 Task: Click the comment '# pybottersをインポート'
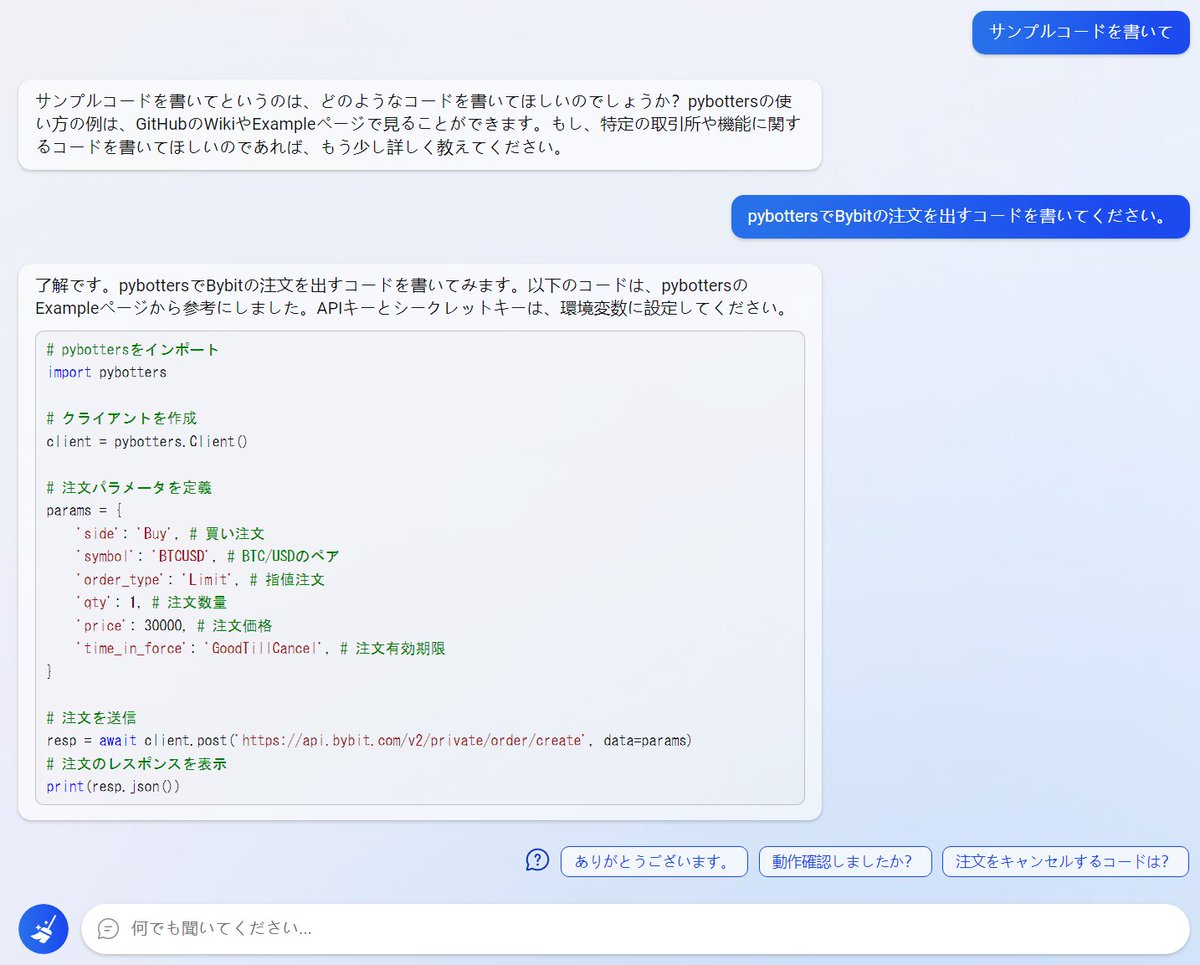click(x=133, y=349)
